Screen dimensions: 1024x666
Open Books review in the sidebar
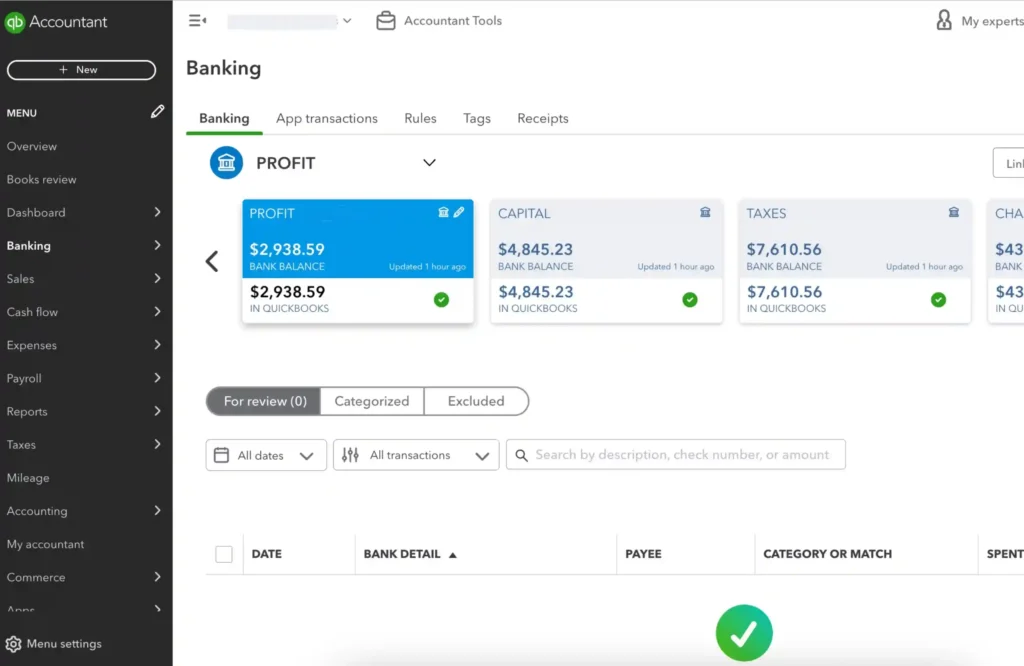click(x=41, y=180)
